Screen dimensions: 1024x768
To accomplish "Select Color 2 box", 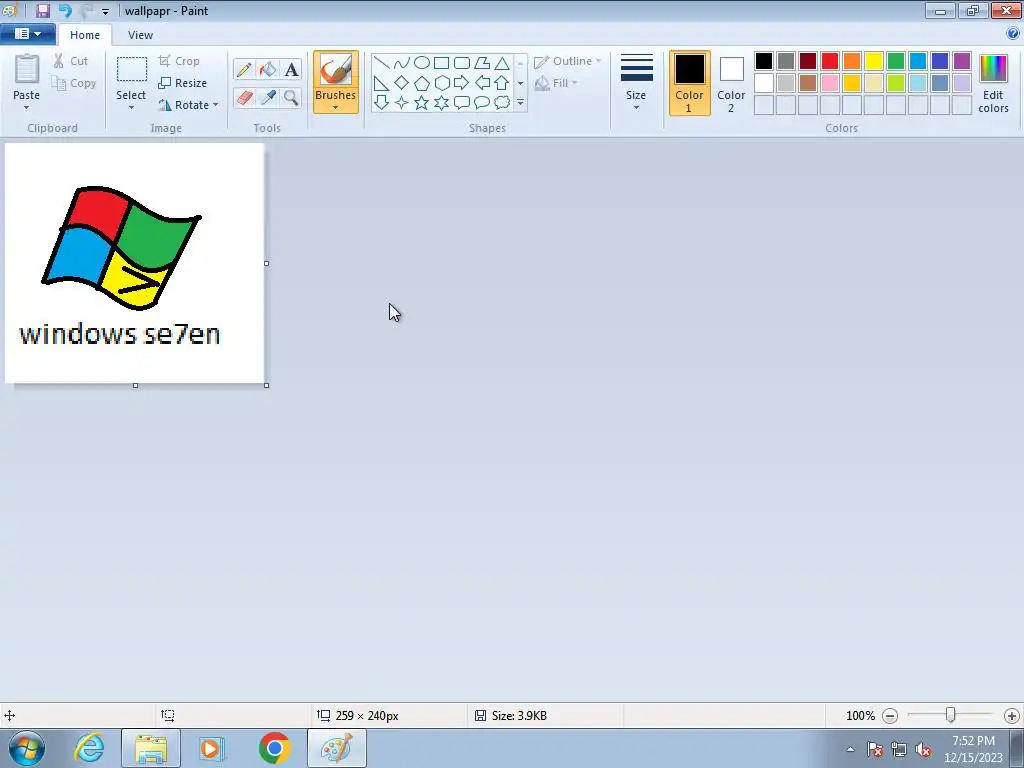I will (731, 83).
